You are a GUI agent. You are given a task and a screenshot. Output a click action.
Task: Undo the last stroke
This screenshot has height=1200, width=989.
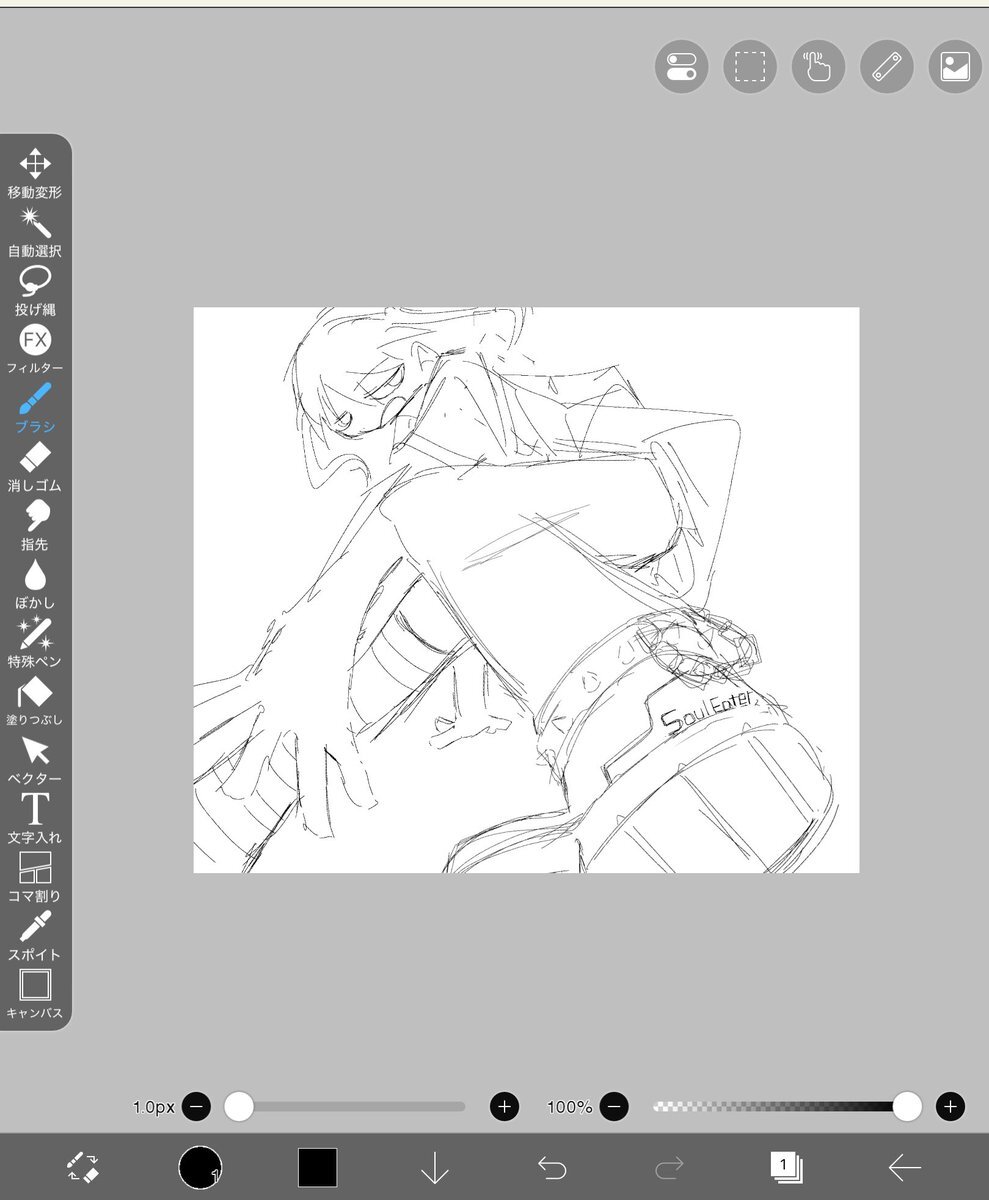point(552,1167)
